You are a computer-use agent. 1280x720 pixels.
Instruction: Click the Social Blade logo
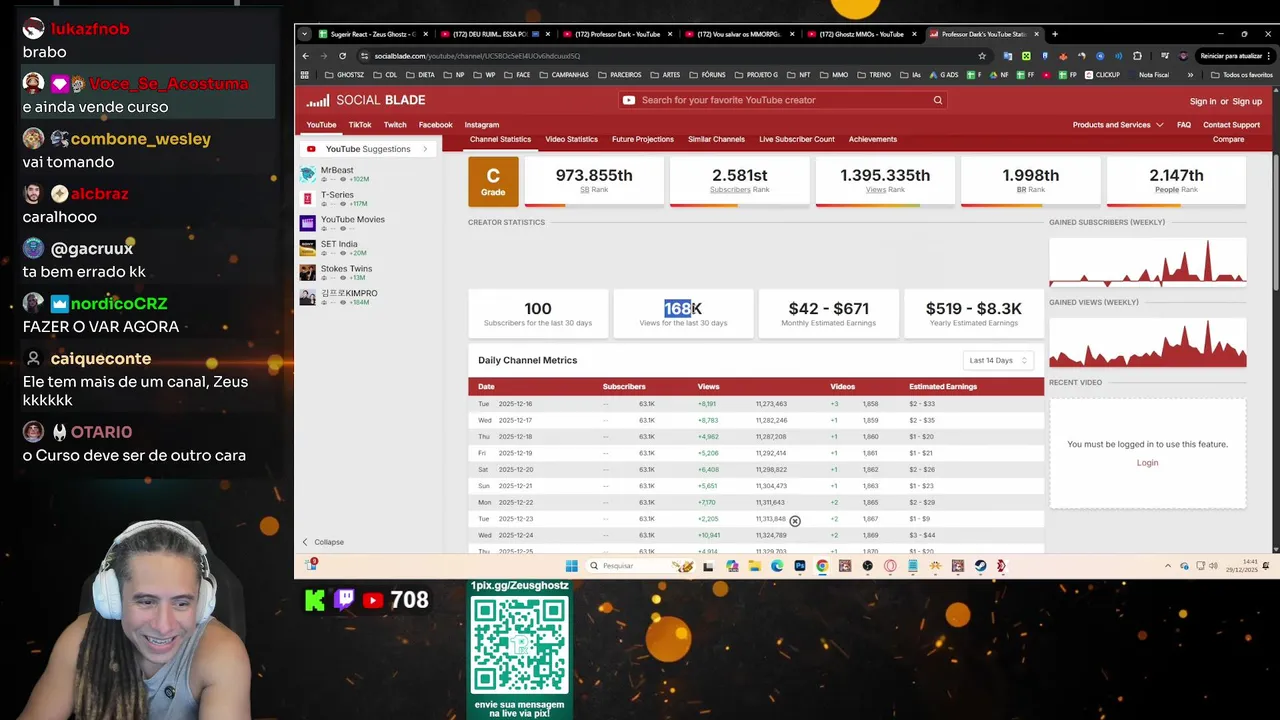point(366,100)
